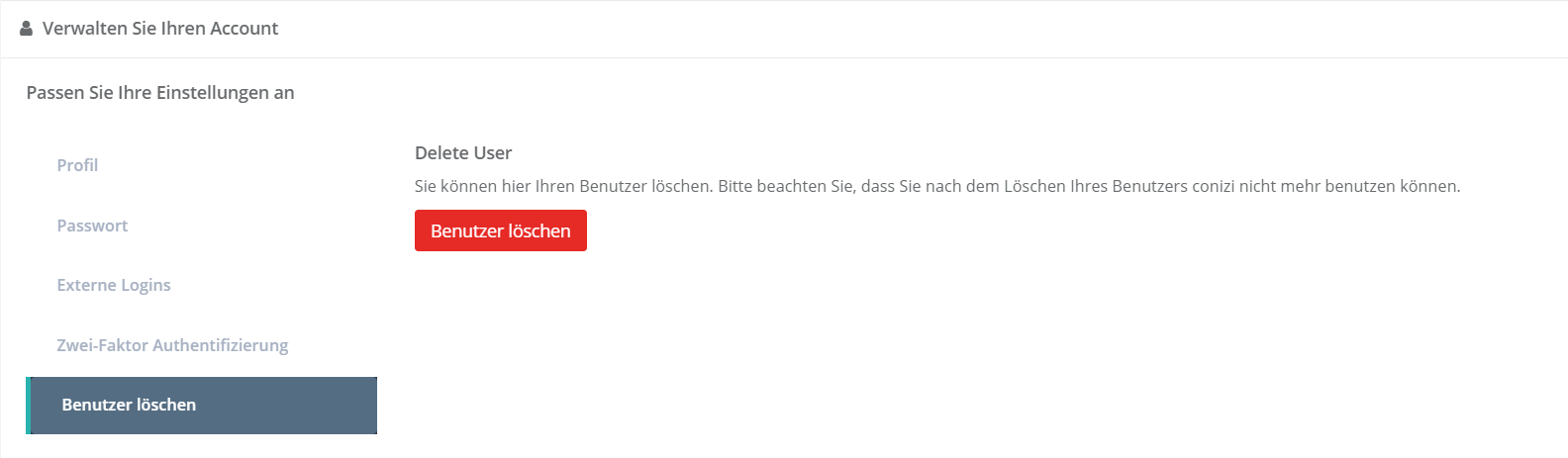Click the sentence "Sie können hier Ihren Benutzer löschen."

pyautogui.click(x=563, y=186)
